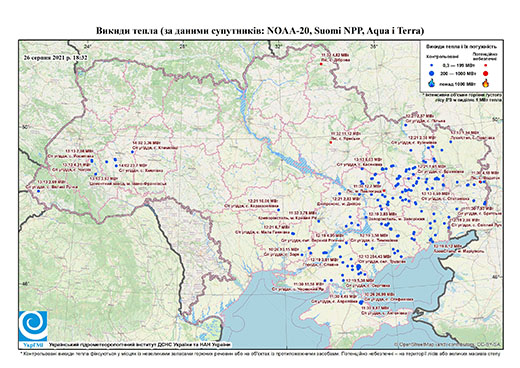This screenshot has width=520, height=368.
Task: Click the legend title text
Action: 462,47
